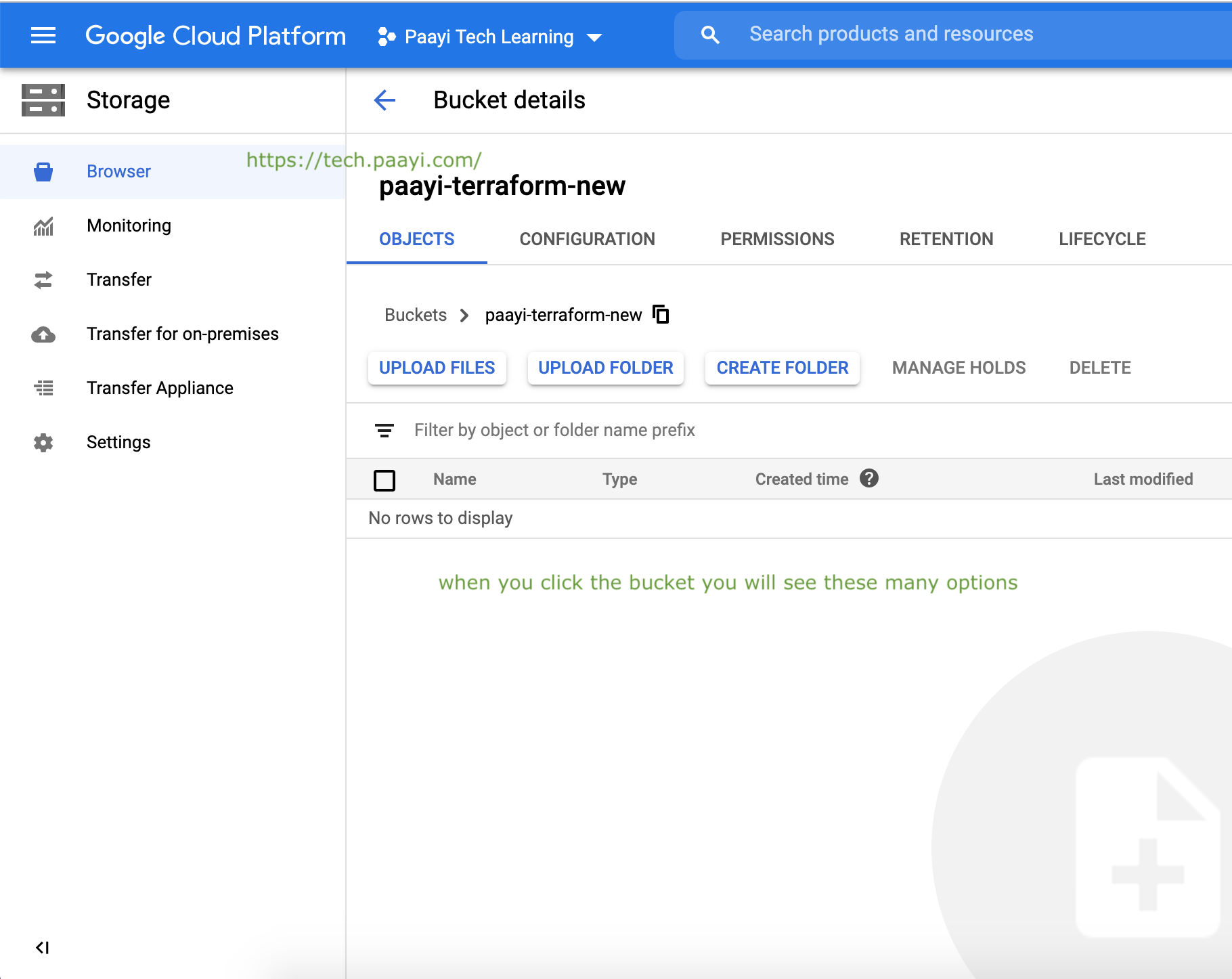Open the Buckets breadcrumb link
This screenshot has width=1232, height=979.
416,315
